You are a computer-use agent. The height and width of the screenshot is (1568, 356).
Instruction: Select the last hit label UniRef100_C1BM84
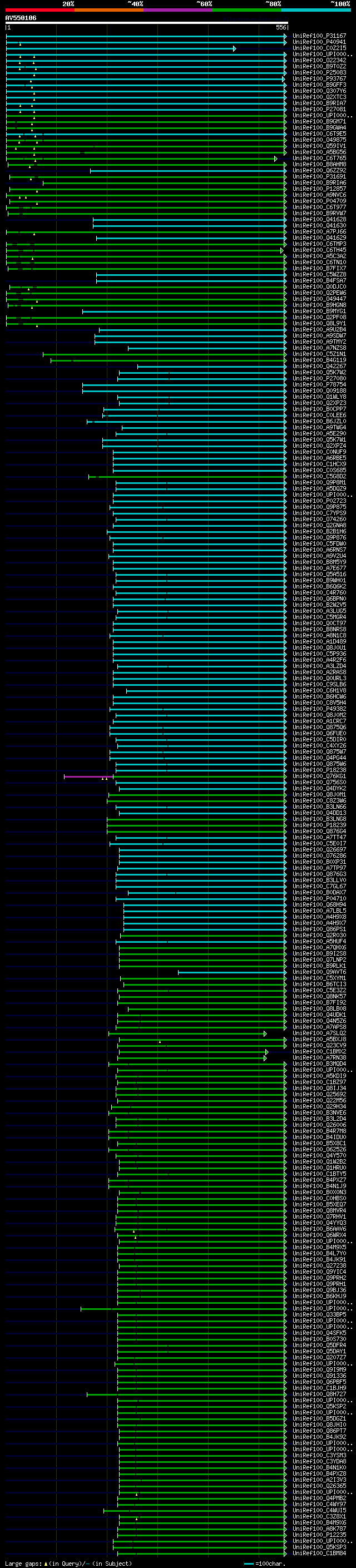[319, 1554]
